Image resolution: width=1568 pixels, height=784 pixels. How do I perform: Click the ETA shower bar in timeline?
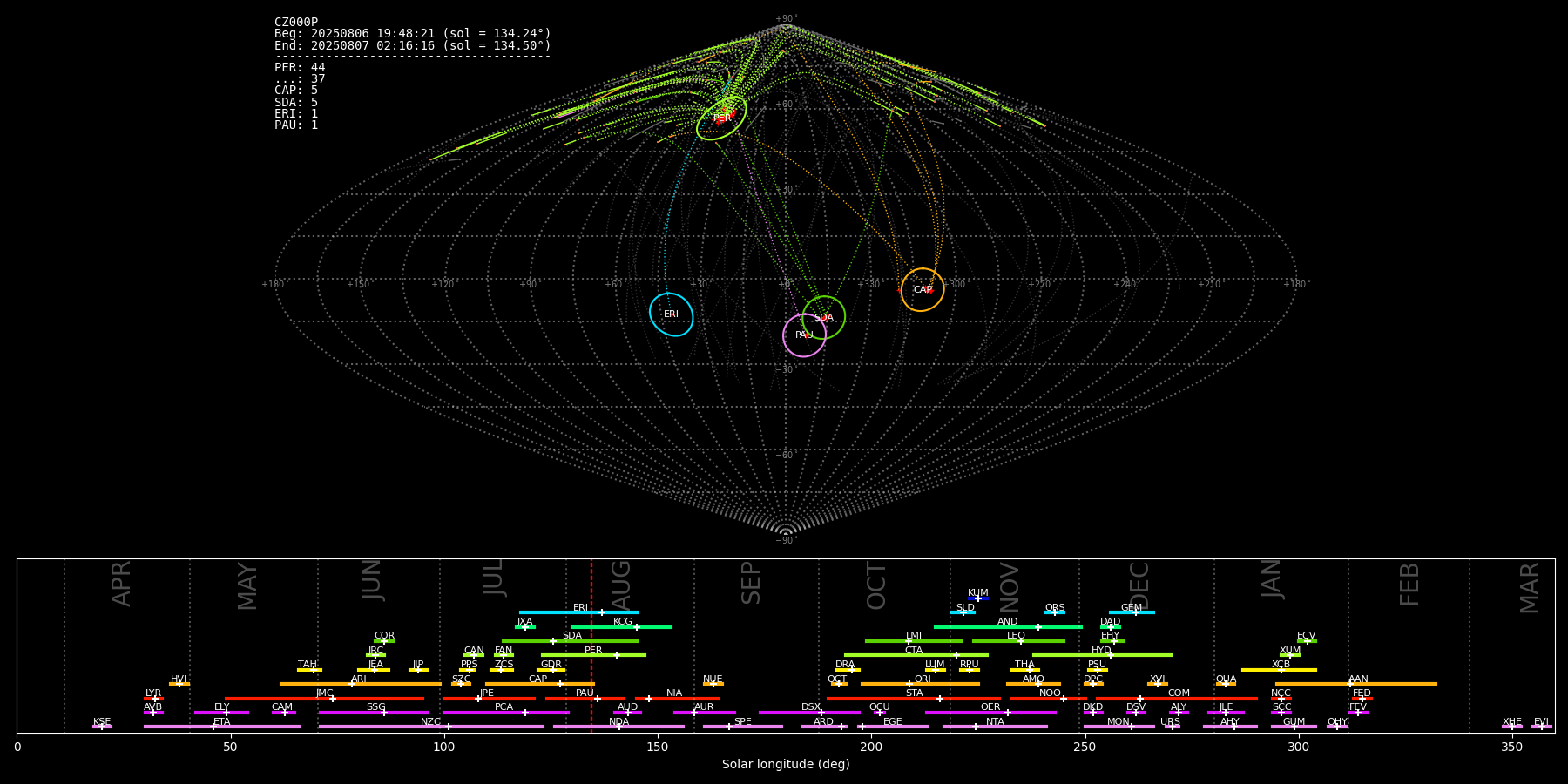(x=222, y=727)
